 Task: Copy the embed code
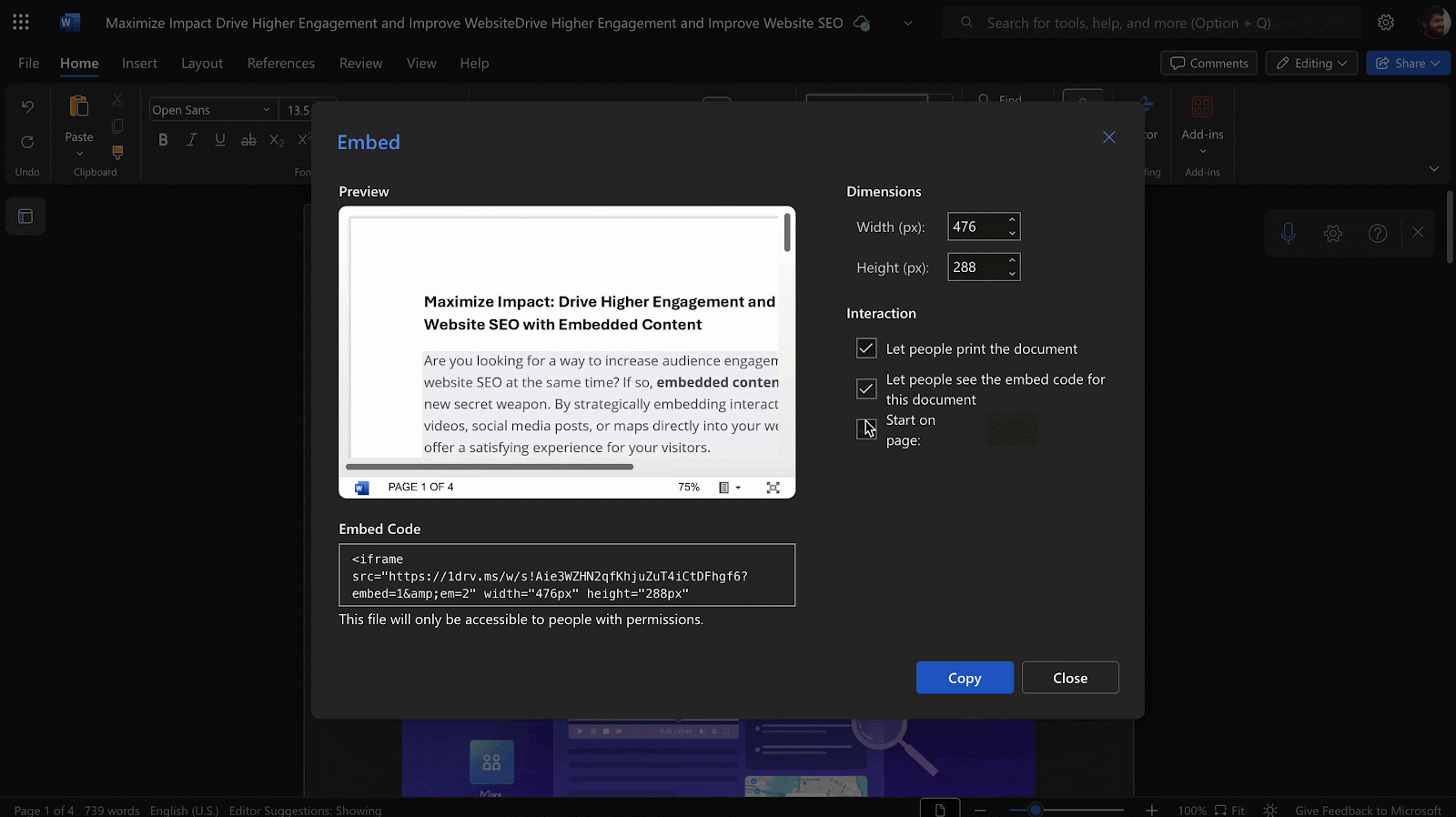tap(965, 678)
